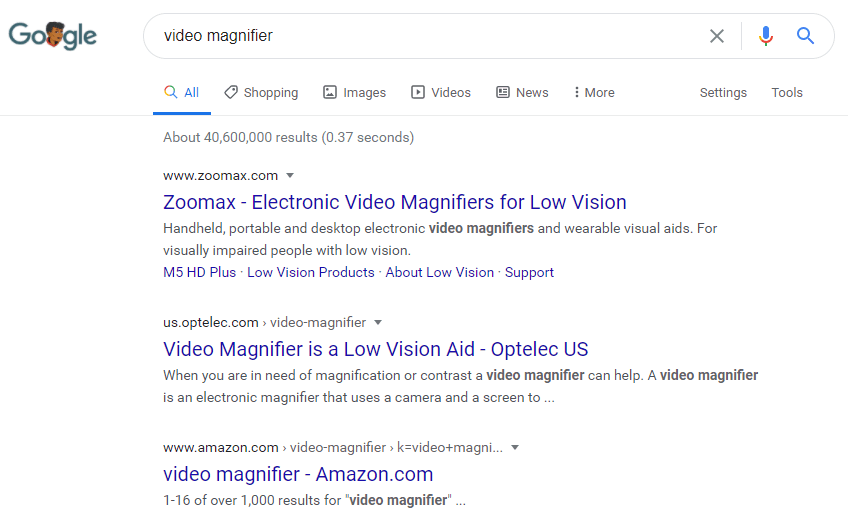The width and height of the screenshot is (848, 523).
Task: Expand dropdown arrow next to www.zoomax.com
Action: point(290,175)
